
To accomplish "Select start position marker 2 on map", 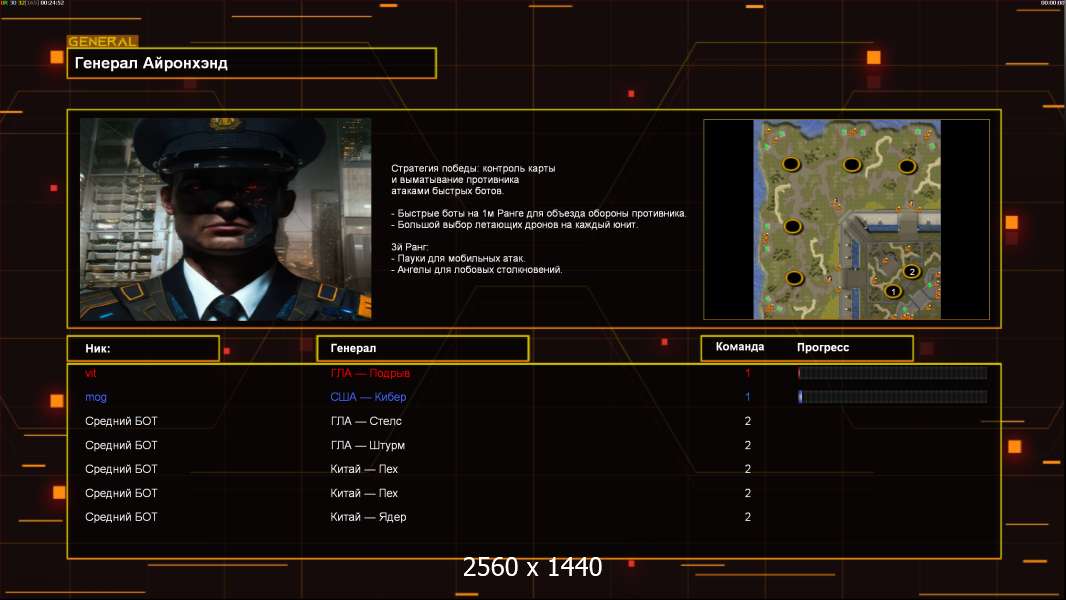I will pos(912,271).
